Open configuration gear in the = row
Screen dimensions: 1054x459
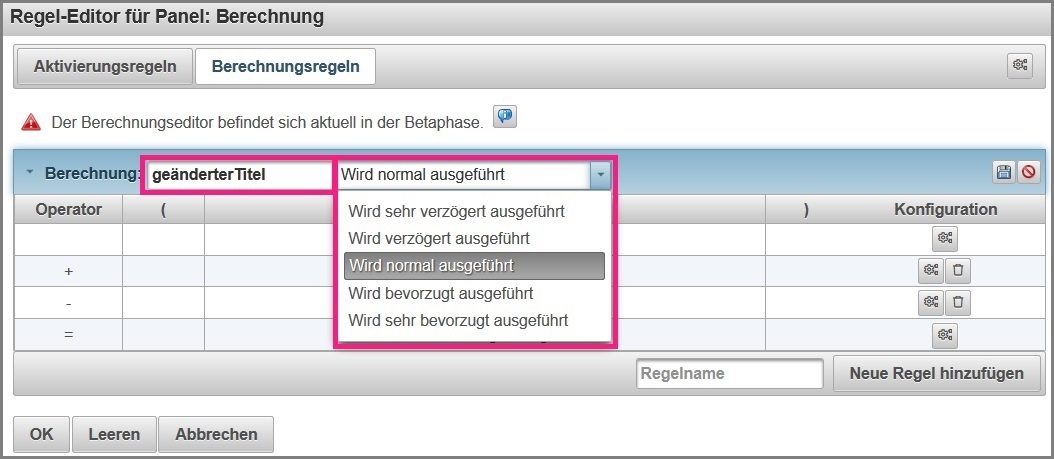pos(944,335)
